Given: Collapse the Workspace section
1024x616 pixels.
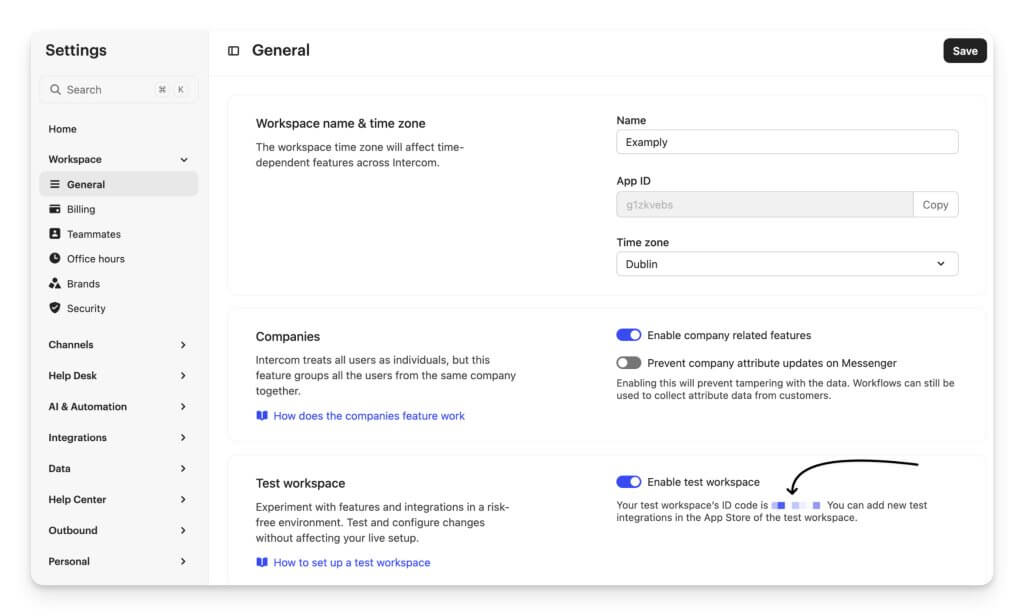Looking at the screenshot, I should pyautogui.click(x=183, y=158).
